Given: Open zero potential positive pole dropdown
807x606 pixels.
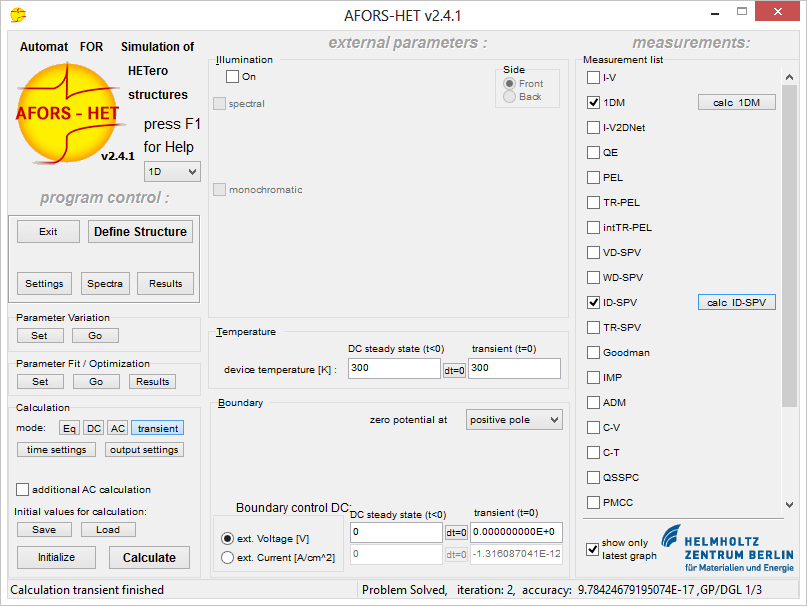Looking at the screenshot, I should [x=514, y=420].
